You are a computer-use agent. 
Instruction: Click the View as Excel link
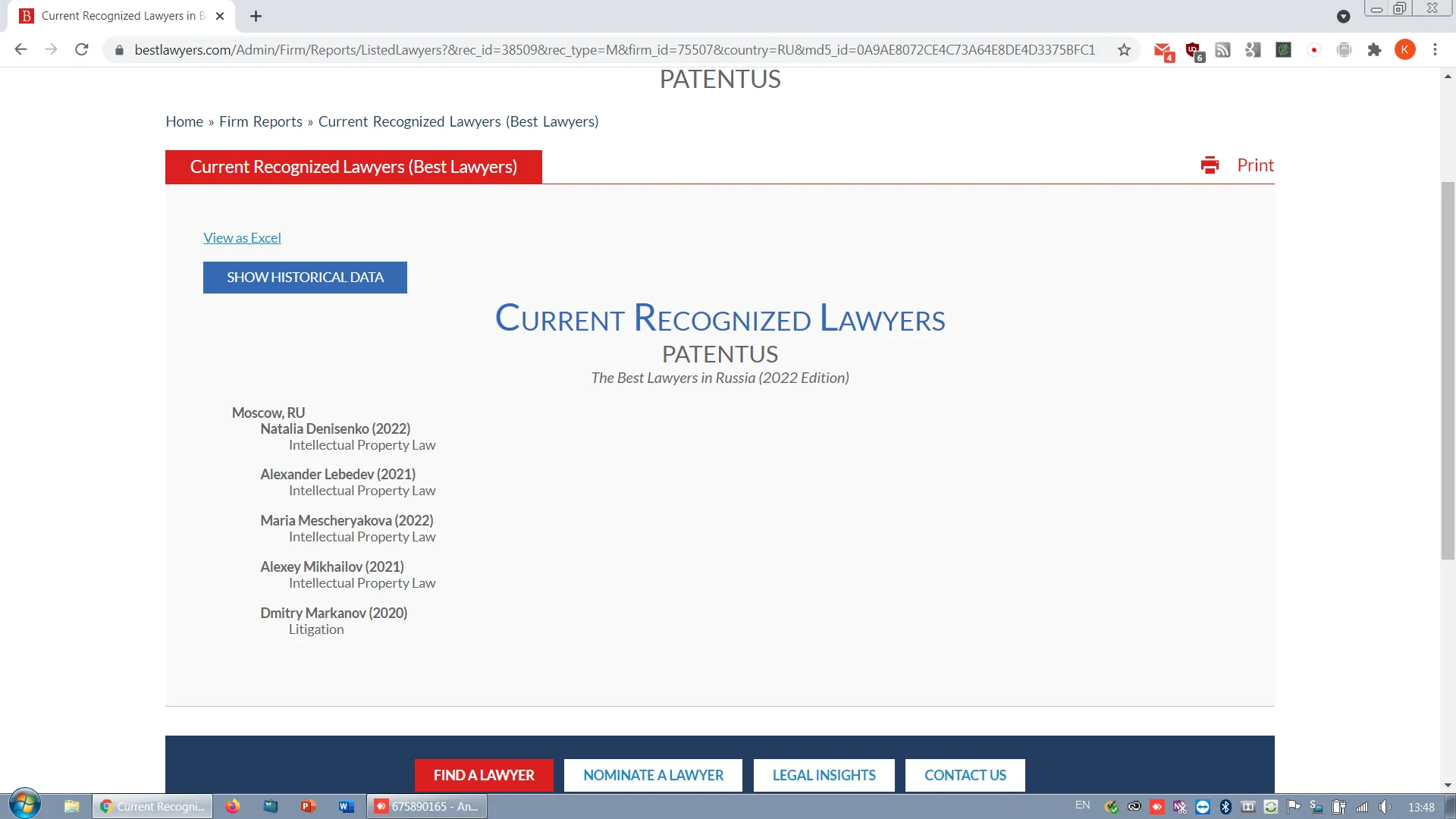242,238
